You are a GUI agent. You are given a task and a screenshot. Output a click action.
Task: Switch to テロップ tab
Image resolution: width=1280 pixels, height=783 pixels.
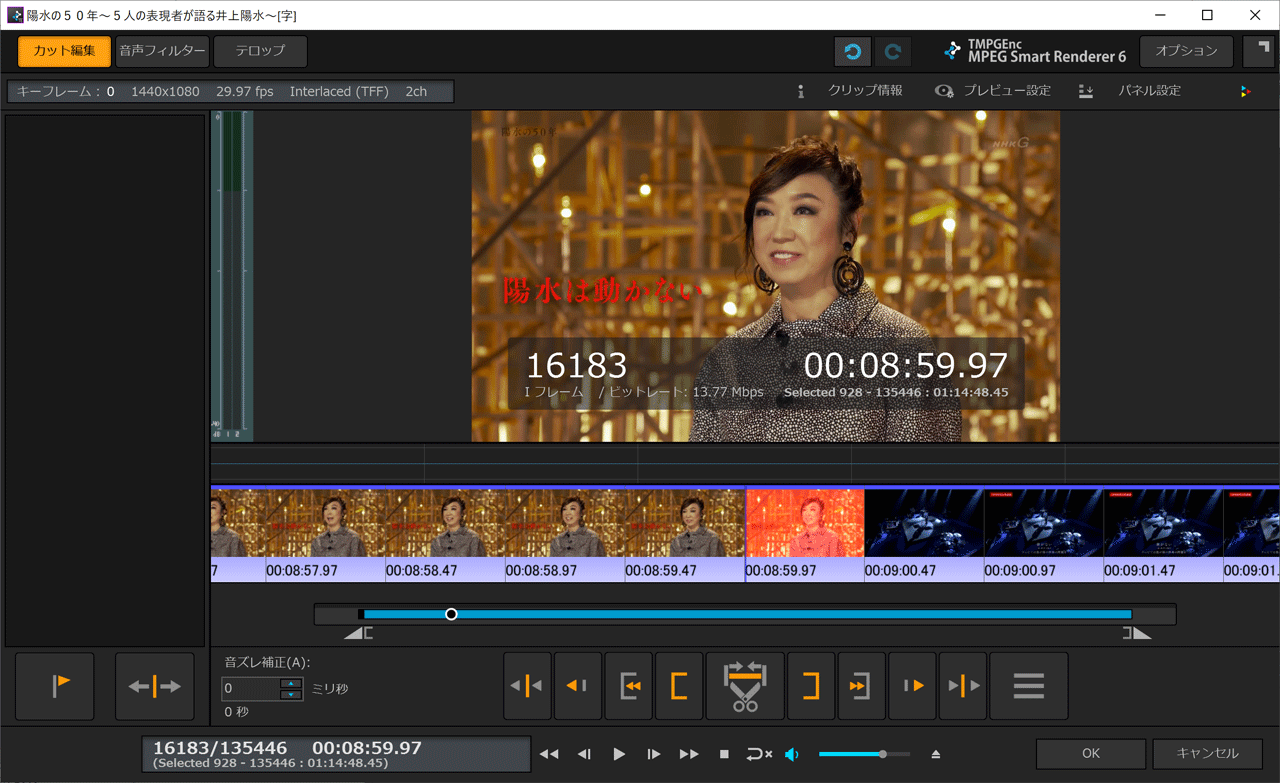[260, 51]
